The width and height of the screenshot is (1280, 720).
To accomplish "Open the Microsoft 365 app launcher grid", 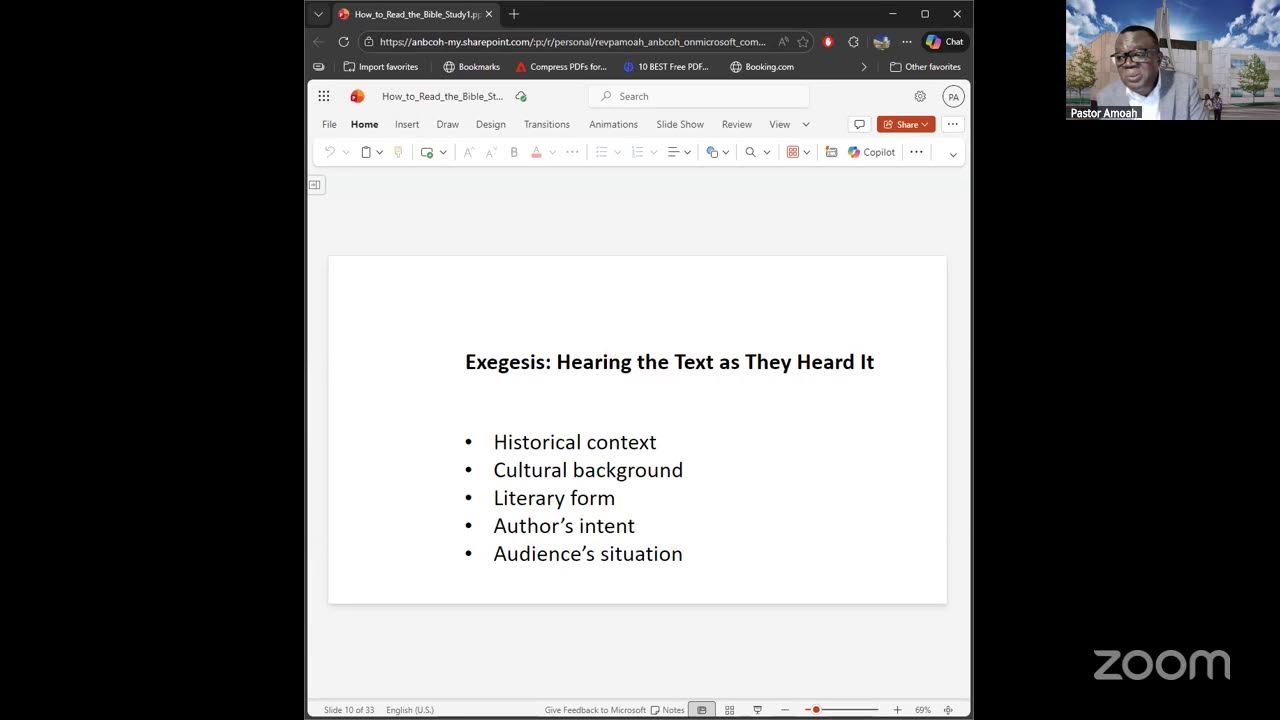I will pos(324,96).
